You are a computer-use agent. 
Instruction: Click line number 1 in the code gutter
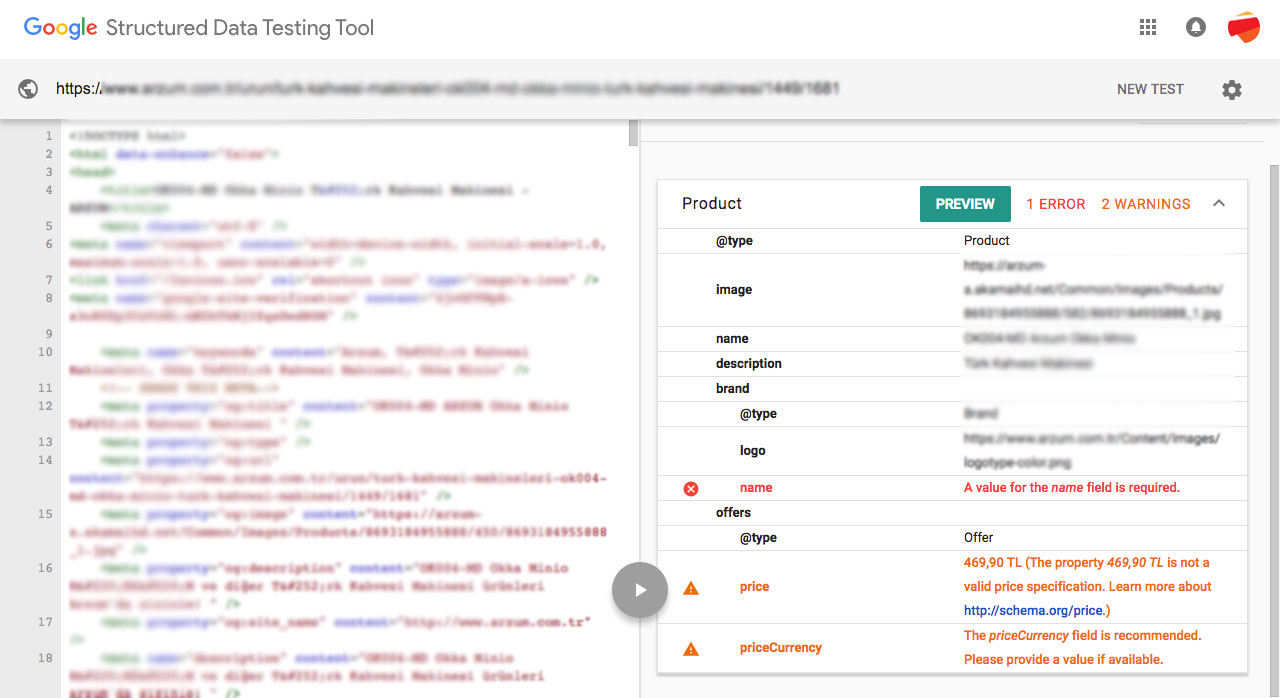49,136
